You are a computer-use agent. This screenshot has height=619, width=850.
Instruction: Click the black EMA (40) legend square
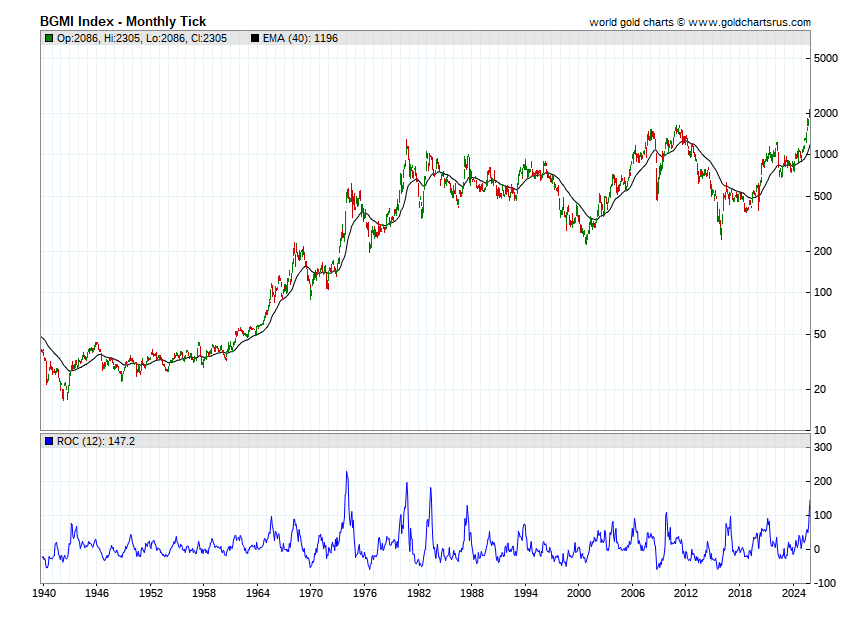255,38
